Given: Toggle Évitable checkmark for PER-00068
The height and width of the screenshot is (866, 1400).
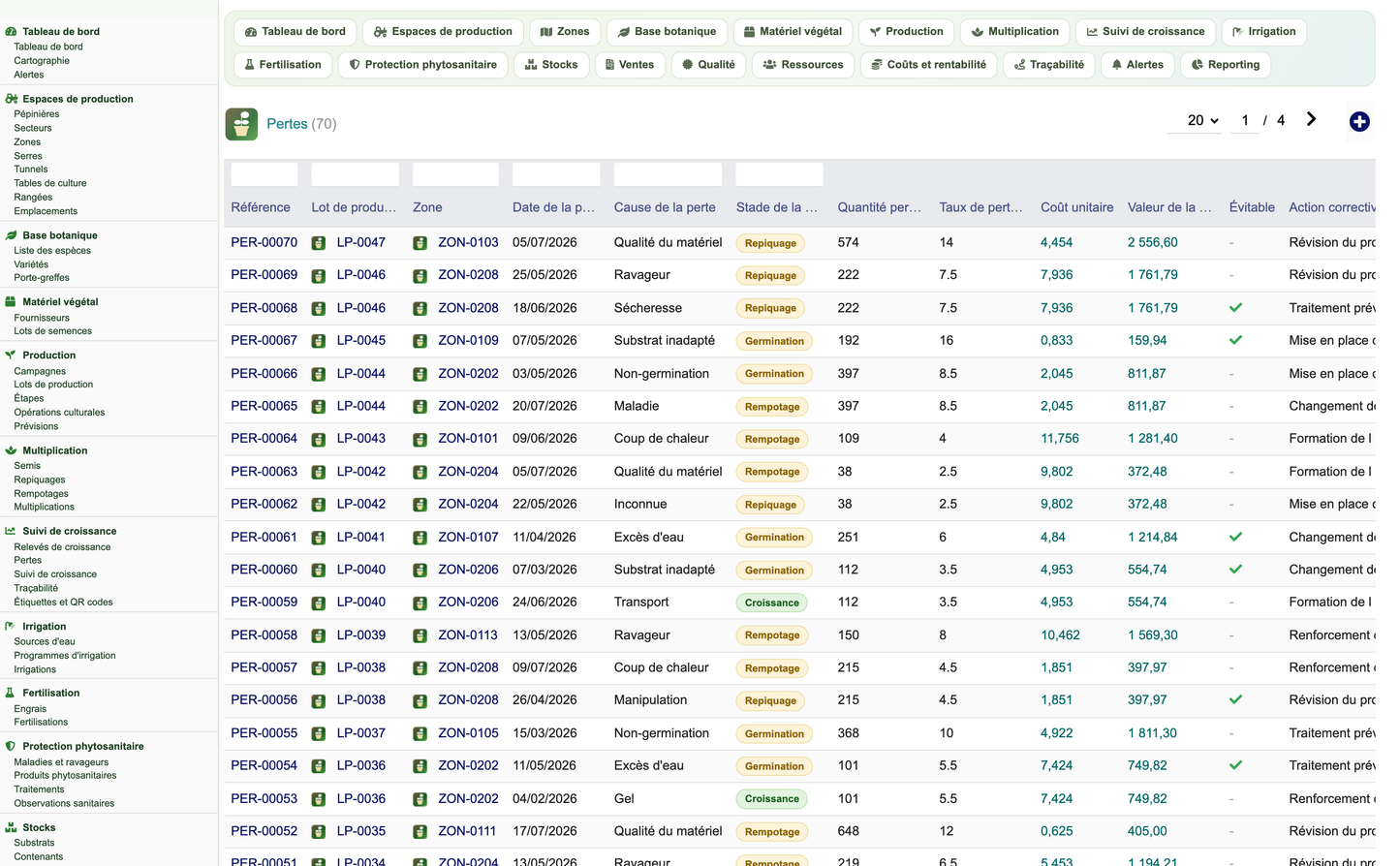Looking at the screenshot, I should click(1235, 308).
